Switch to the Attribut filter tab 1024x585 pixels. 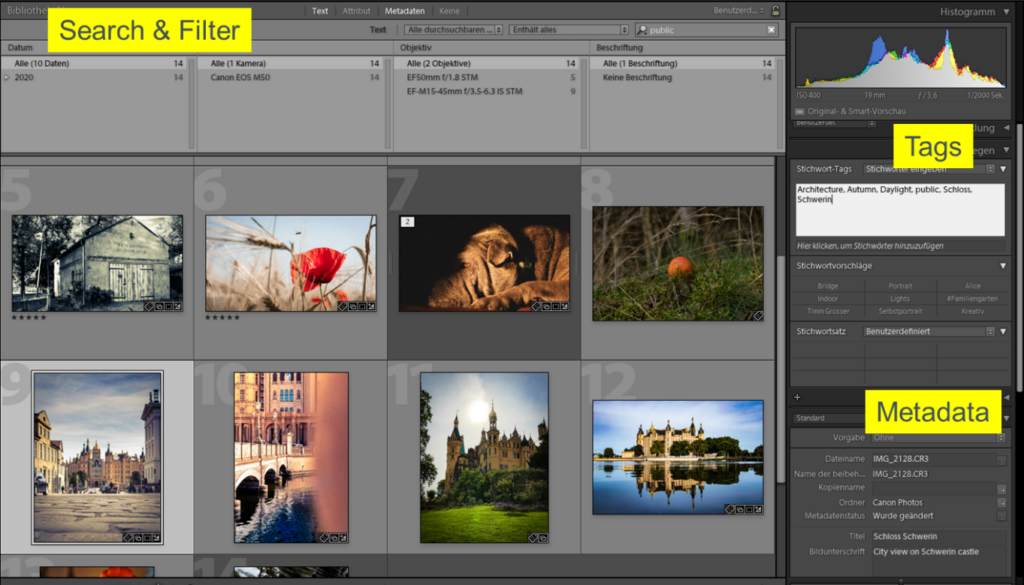point(356,11)
